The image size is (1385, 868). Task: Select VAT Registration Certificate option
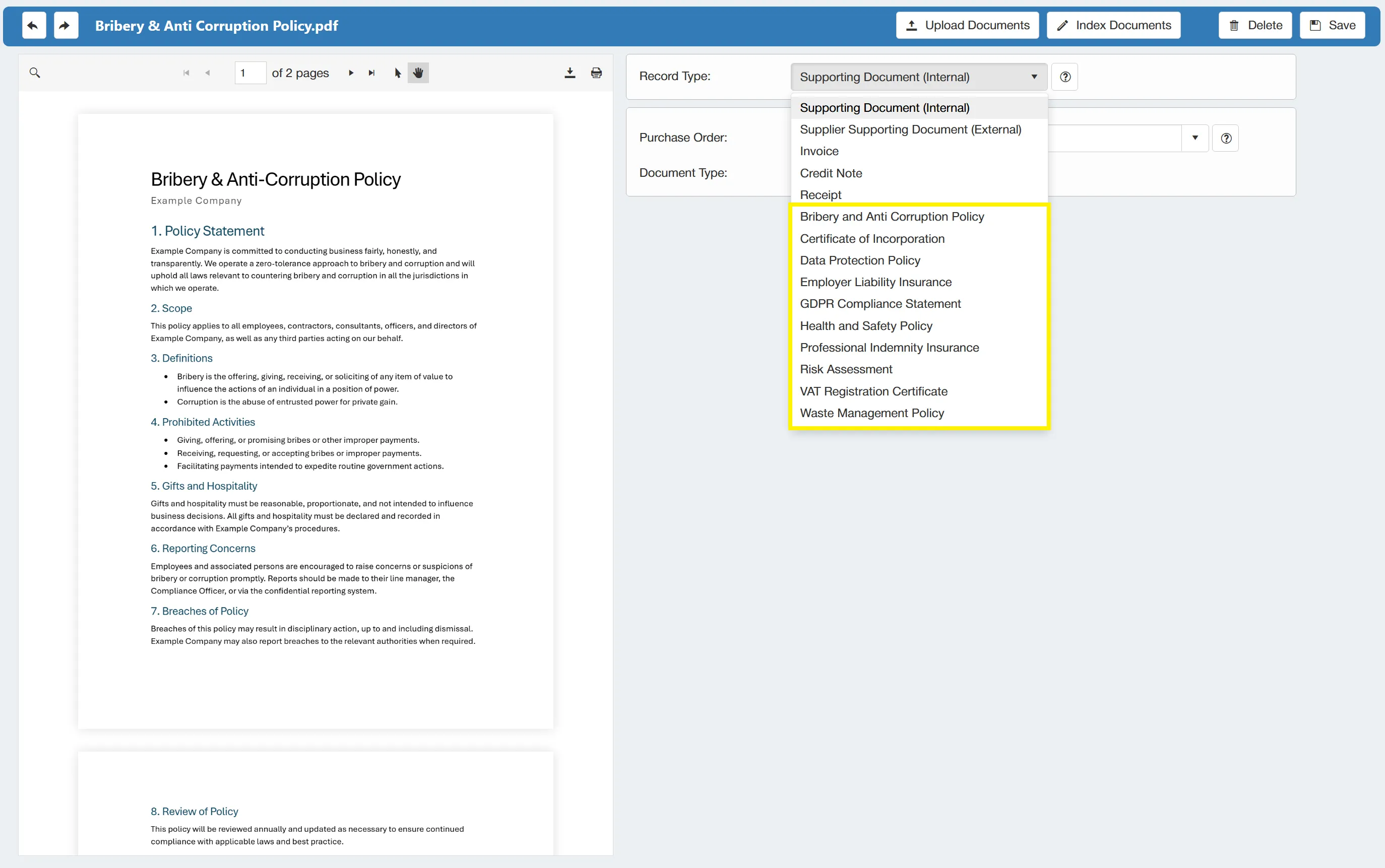pyautogui.click(x=919, y=391)
